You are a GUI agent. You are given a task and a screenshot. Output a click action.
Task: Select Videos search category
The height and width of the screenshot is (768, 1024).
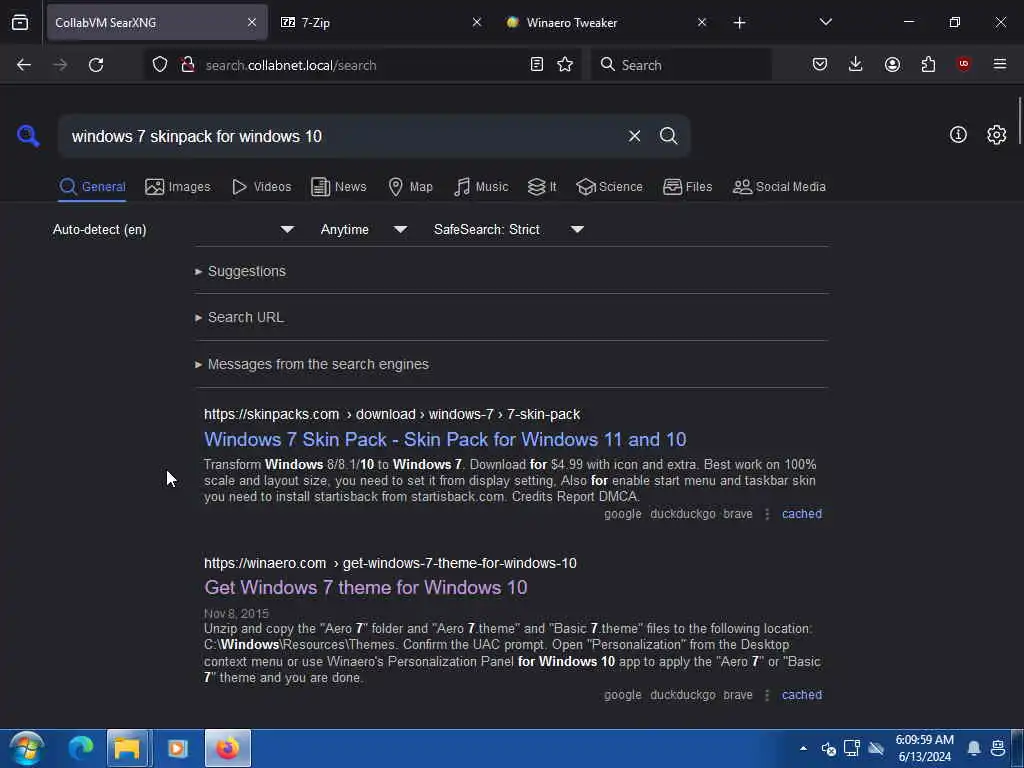click(262, 187)
